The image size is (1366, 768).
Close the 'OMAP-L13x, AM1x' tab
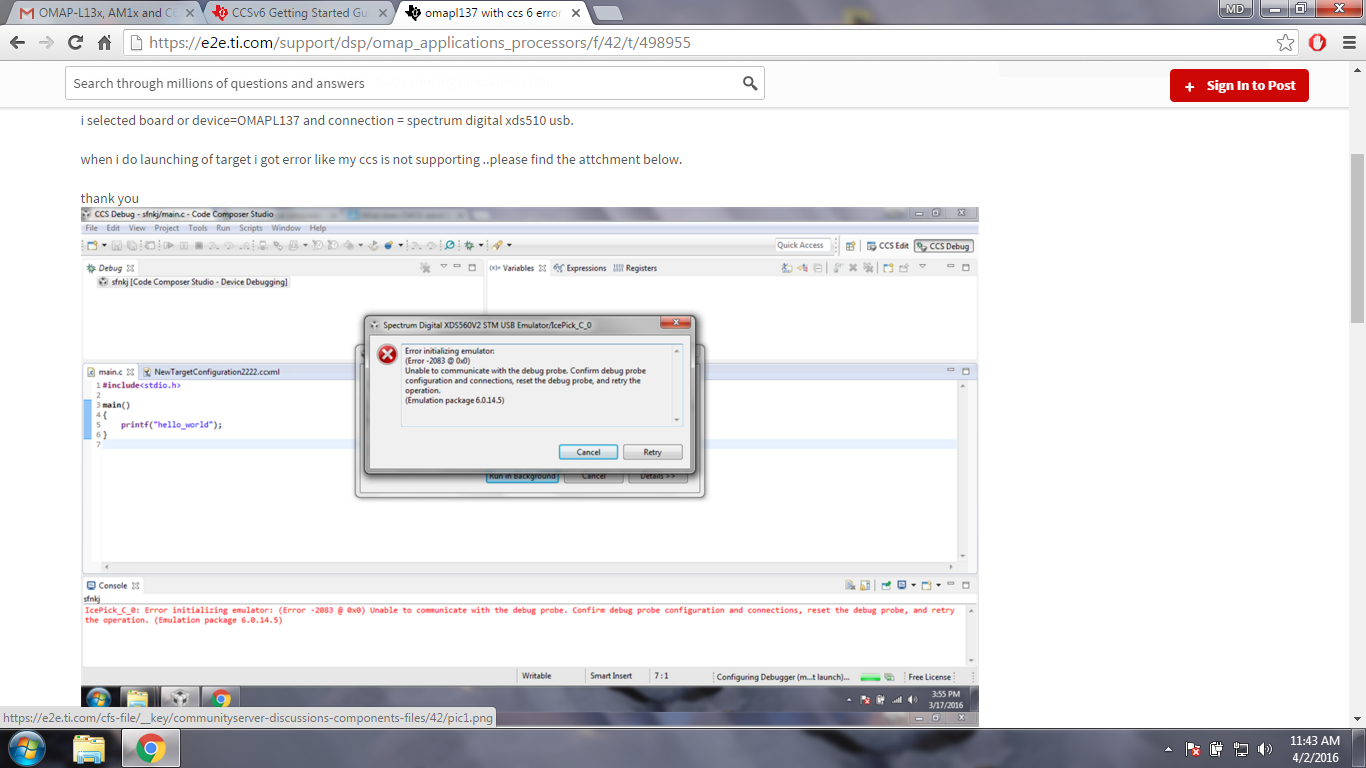click(x=189, y=13)
